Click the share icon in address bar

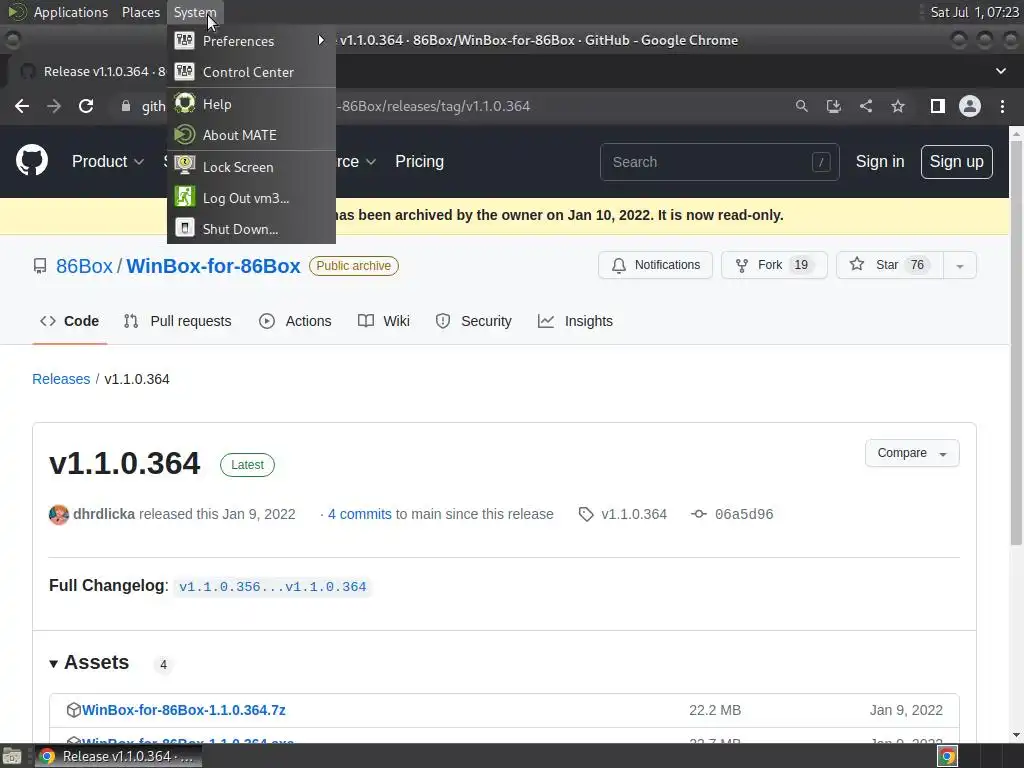[x=865, y=106]
